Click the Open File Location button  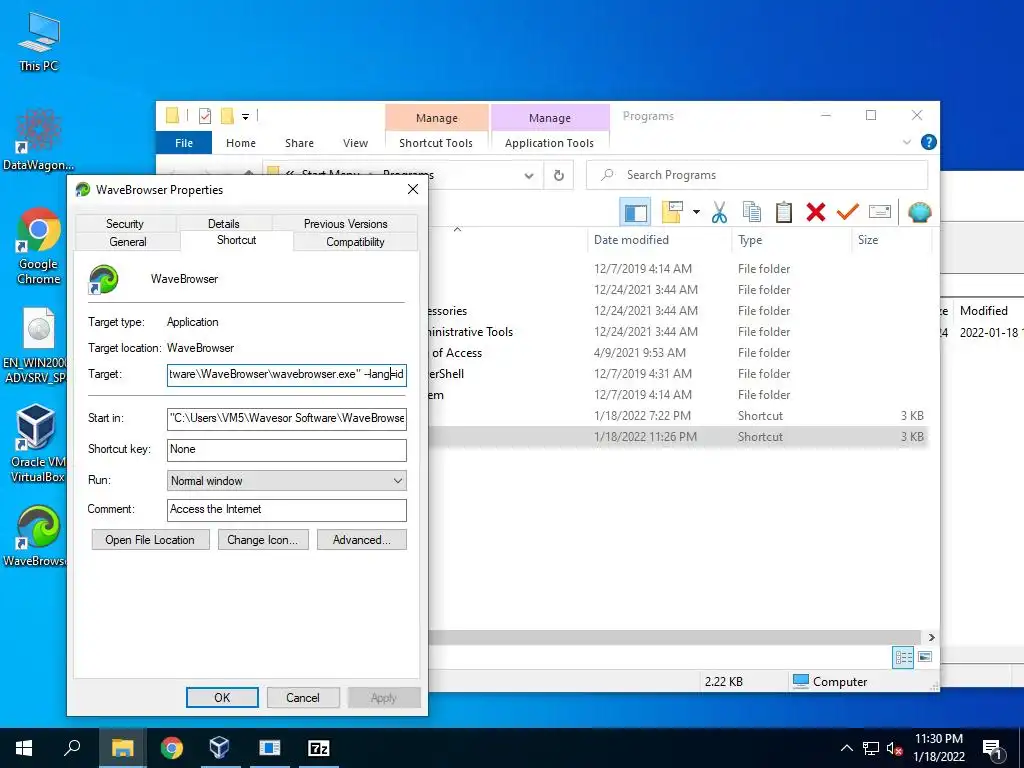(150, 539)
